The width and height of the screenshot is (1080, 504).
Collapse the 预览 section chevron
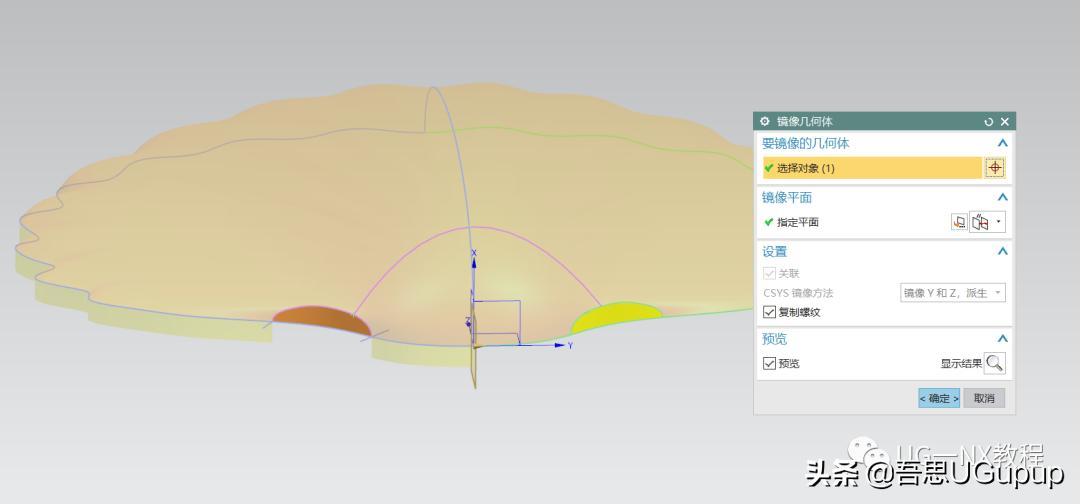pos(1002,339)
